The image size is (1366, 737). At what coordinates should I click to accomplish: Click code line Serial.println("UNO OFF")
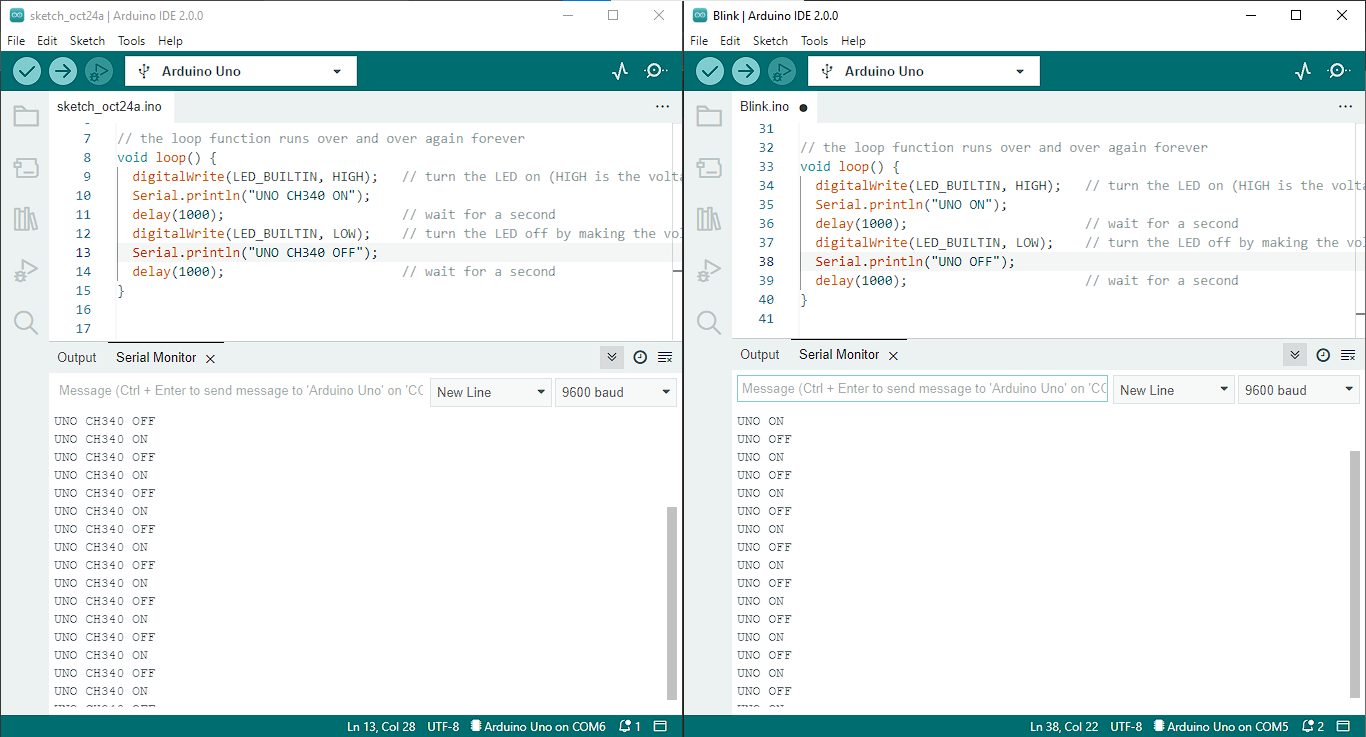(915, 262)
